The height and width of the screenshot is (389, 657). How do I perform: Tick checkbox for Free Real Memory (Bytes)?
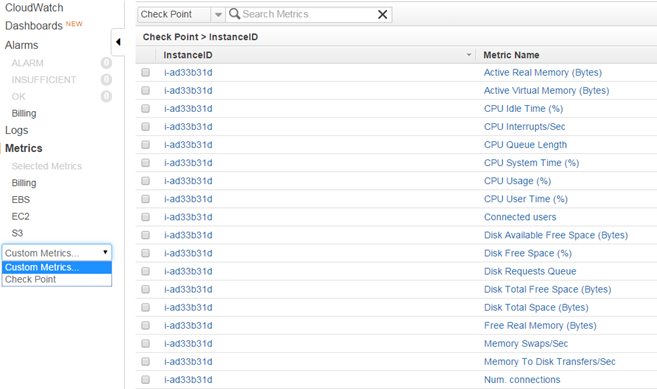pos(145,325)
